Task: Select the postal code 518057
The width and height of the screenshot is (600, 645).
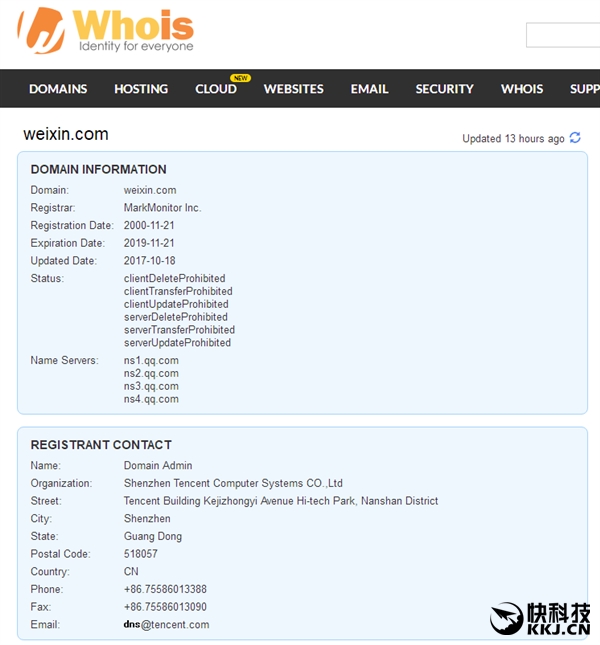Action: (141, 554)
